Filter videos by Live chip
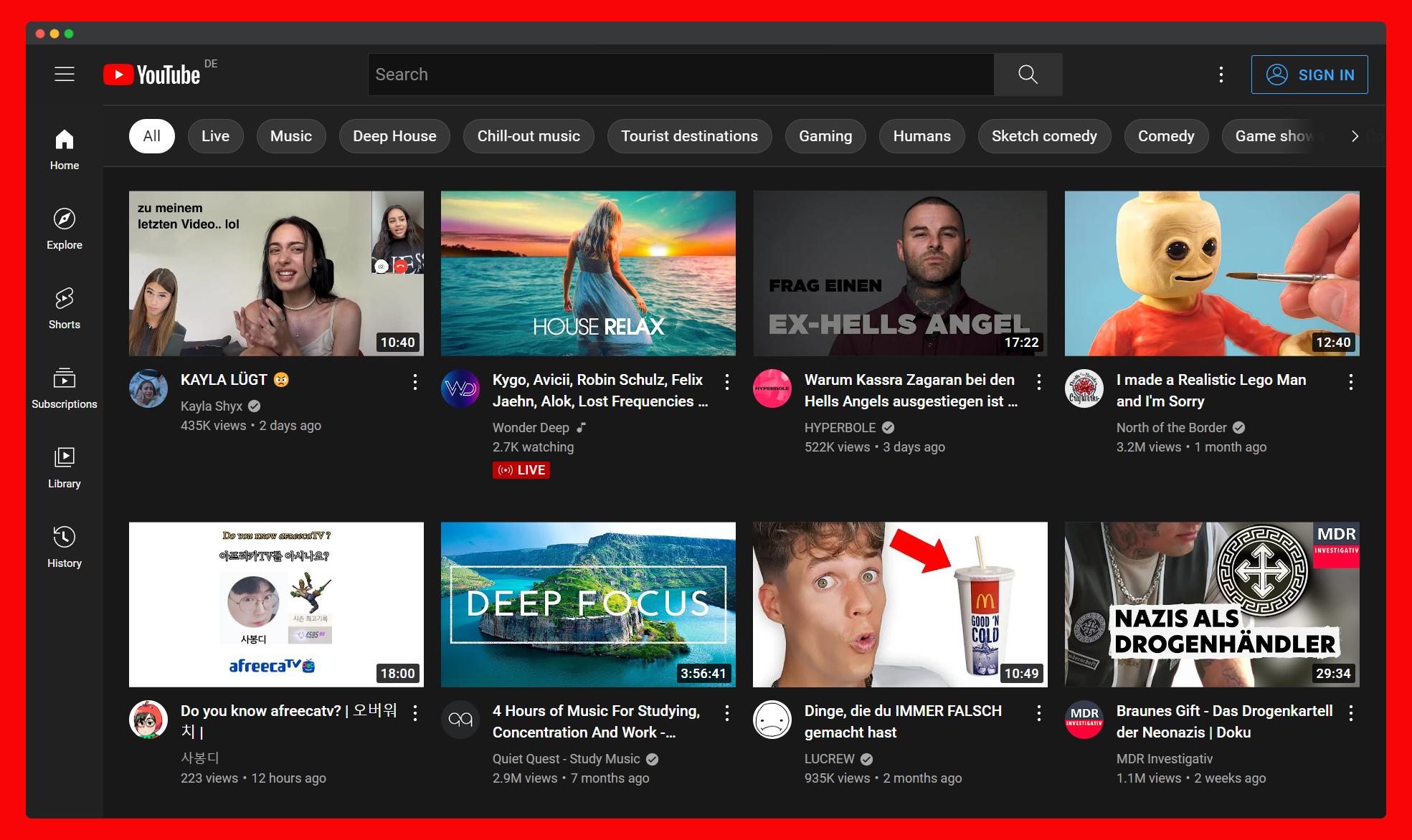 (x=215, y=136)
